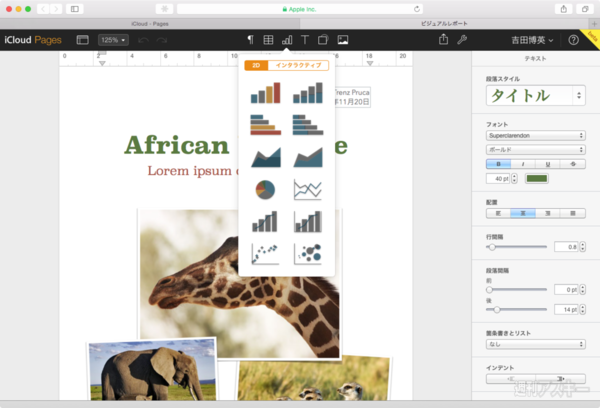Viewport: 600px width, 408px height.
Task: Justify text alignment
Action: click(x=573, y=213)
